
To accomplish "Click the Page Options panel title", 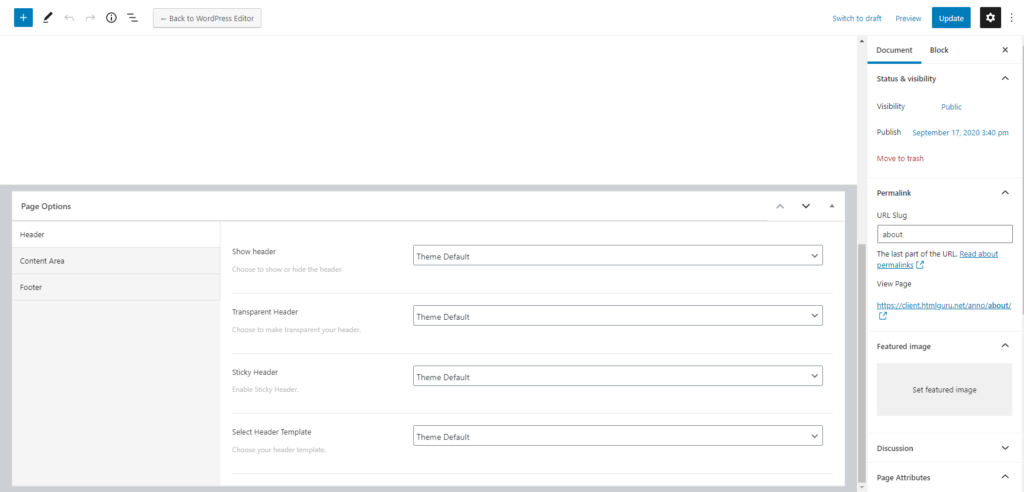I will pos(46,206).
